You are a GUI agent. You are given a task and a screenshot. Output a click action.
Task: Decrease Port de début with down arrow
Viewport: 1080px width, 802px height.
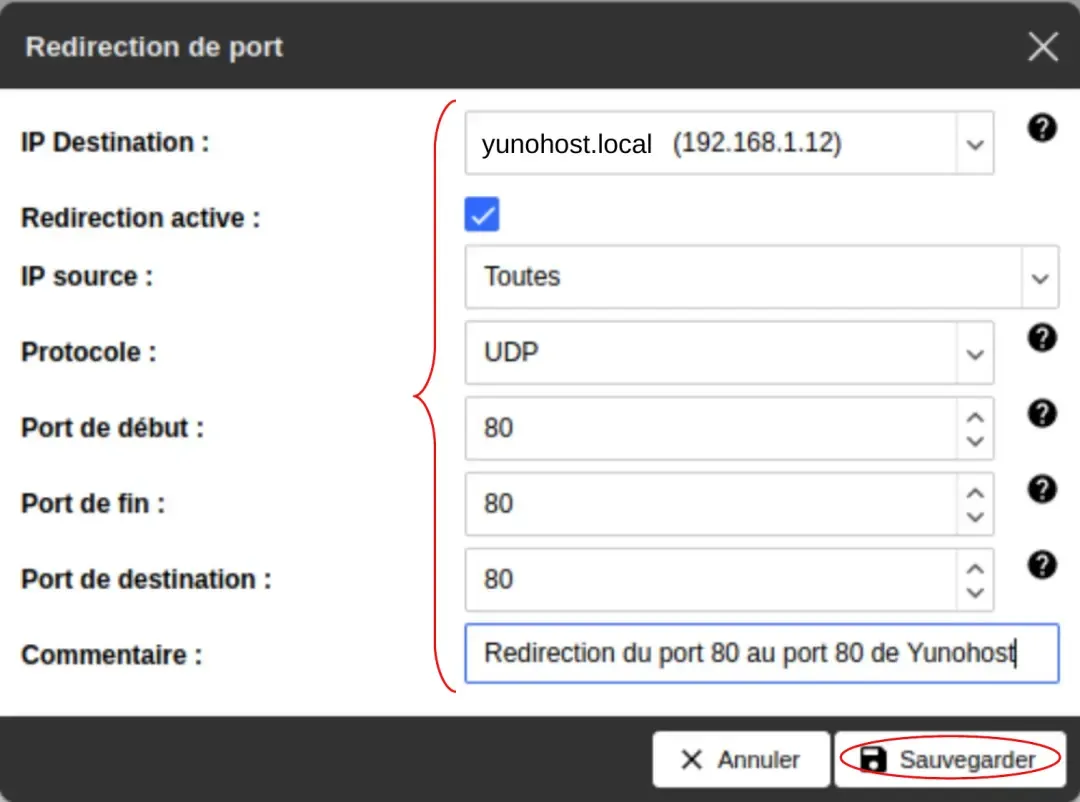click(x=975, y=441)
